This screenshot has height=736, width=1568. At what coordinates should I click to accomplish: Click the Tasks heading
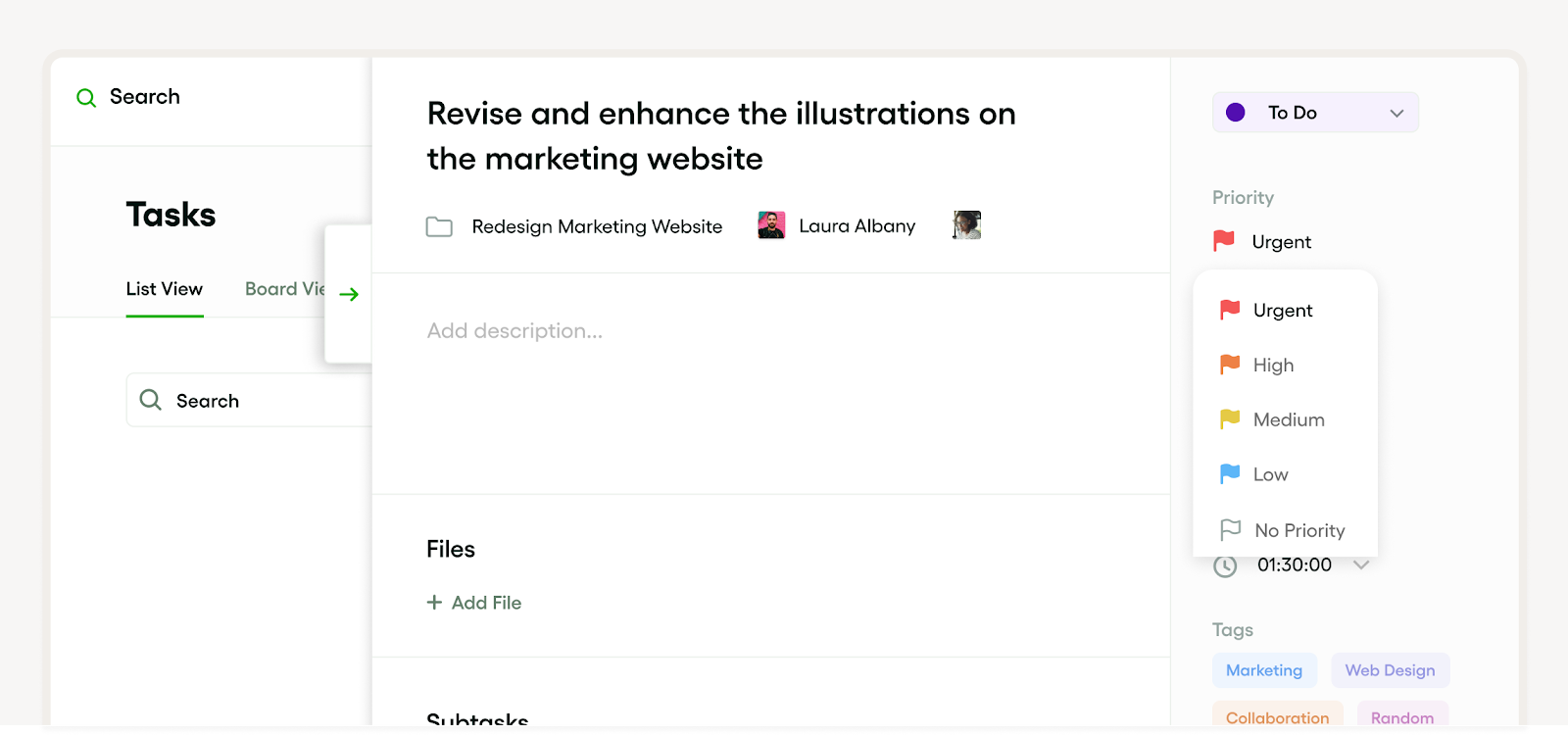171,215
